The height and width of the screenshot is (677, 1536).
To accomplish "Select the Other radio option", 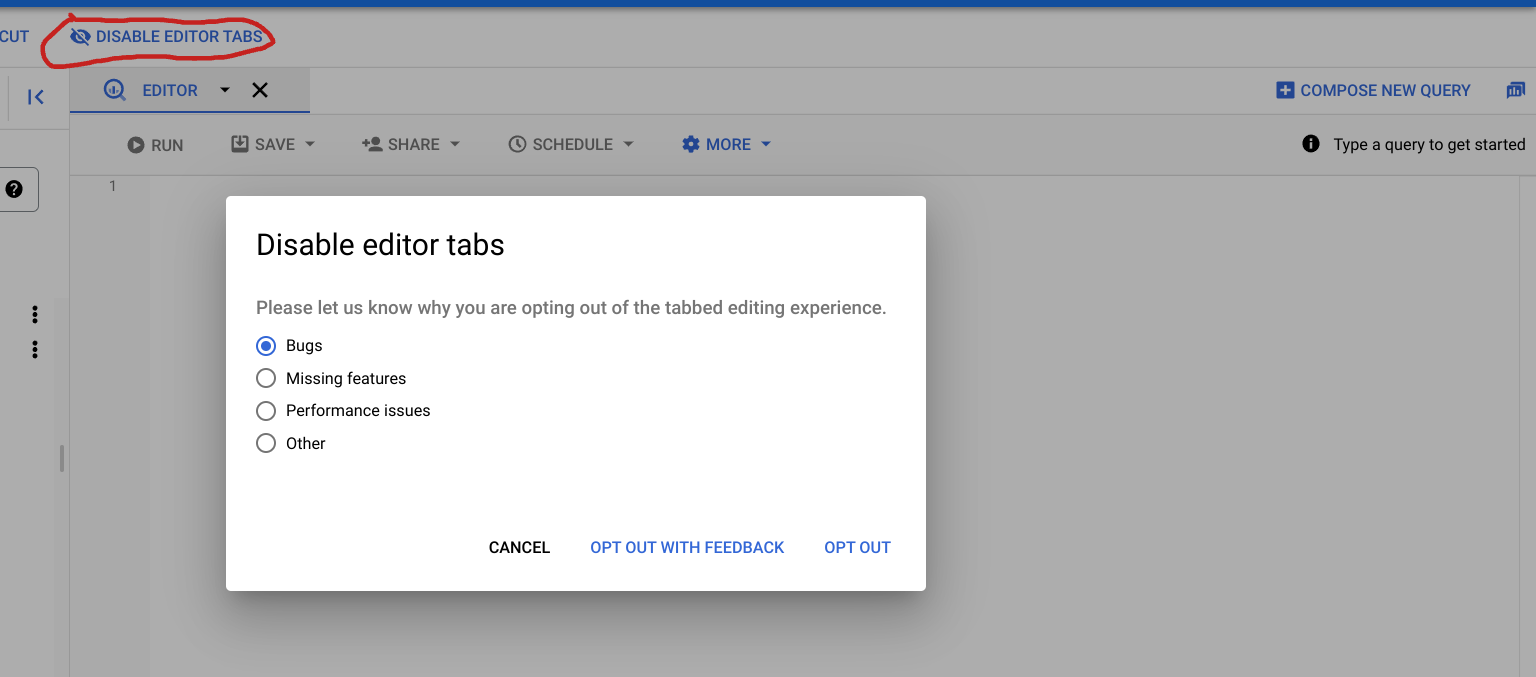I will click(x=266, y=443).
